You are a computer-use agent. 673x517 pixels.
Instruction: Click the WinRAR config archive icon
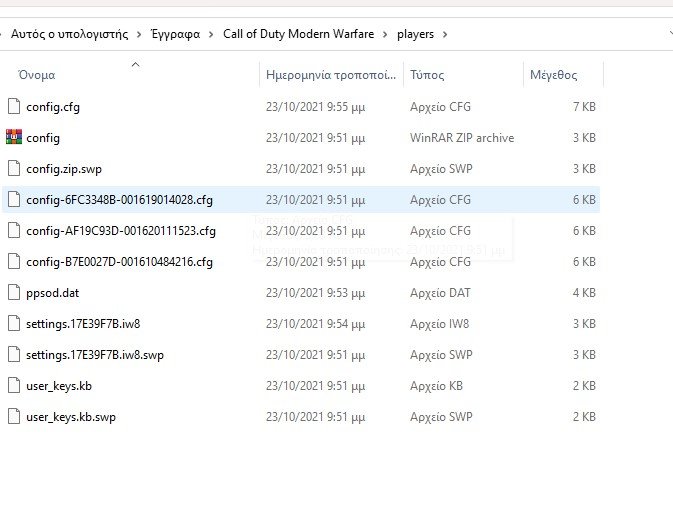[14, 137]
